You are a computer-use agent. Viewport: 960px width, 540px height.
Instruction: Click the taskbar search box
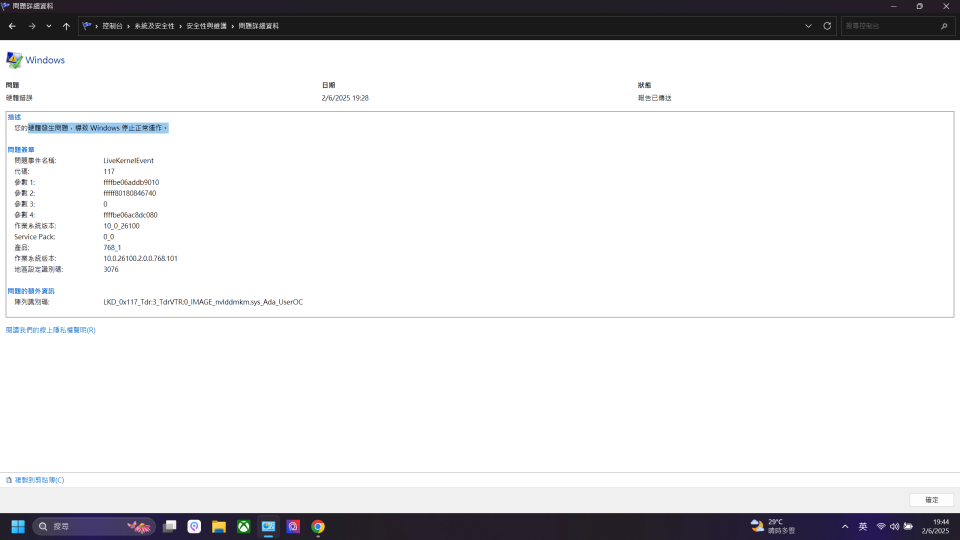pos(94,527)
